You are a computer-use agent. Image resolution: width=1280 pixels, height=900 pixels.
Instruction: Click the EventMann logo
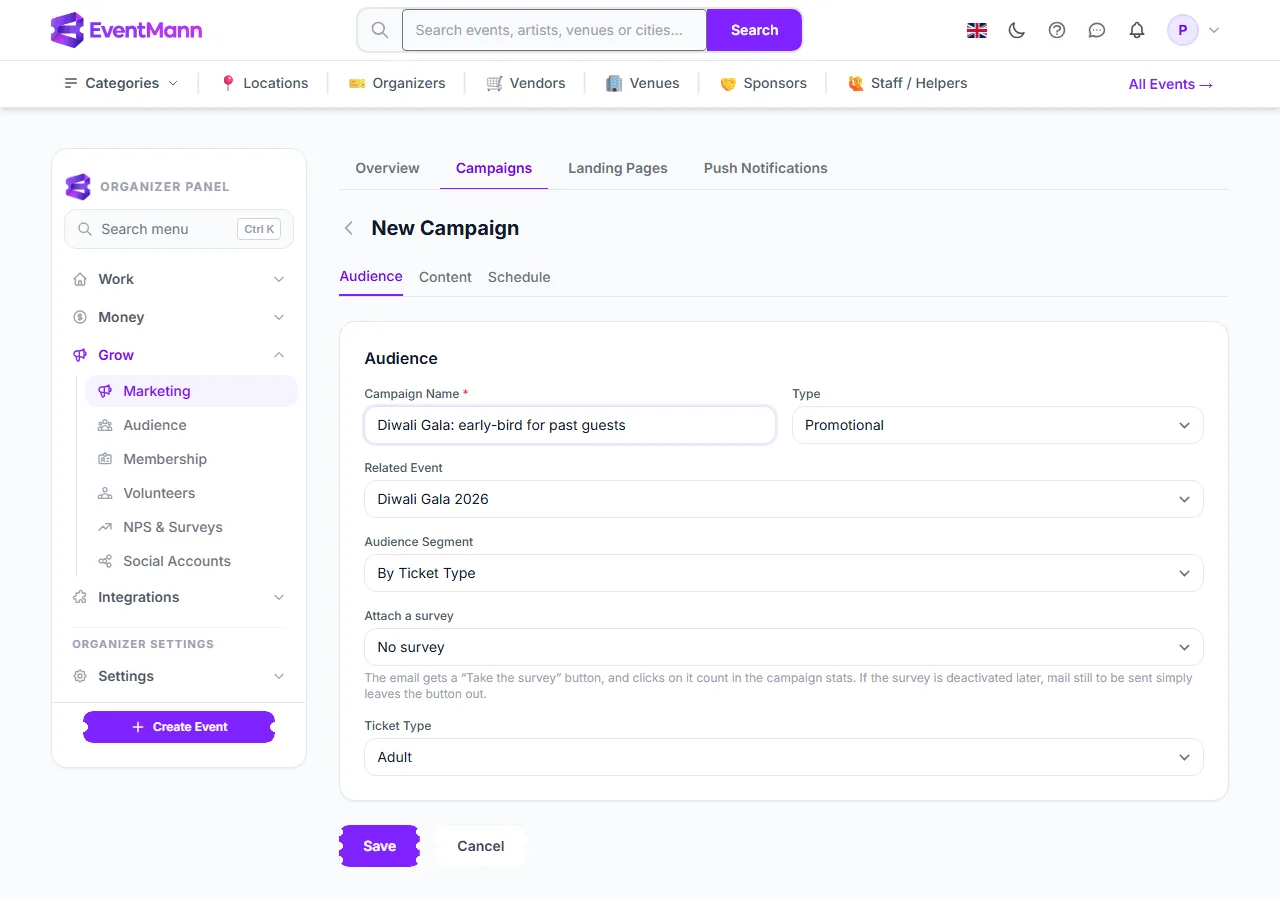coord(126,30)
